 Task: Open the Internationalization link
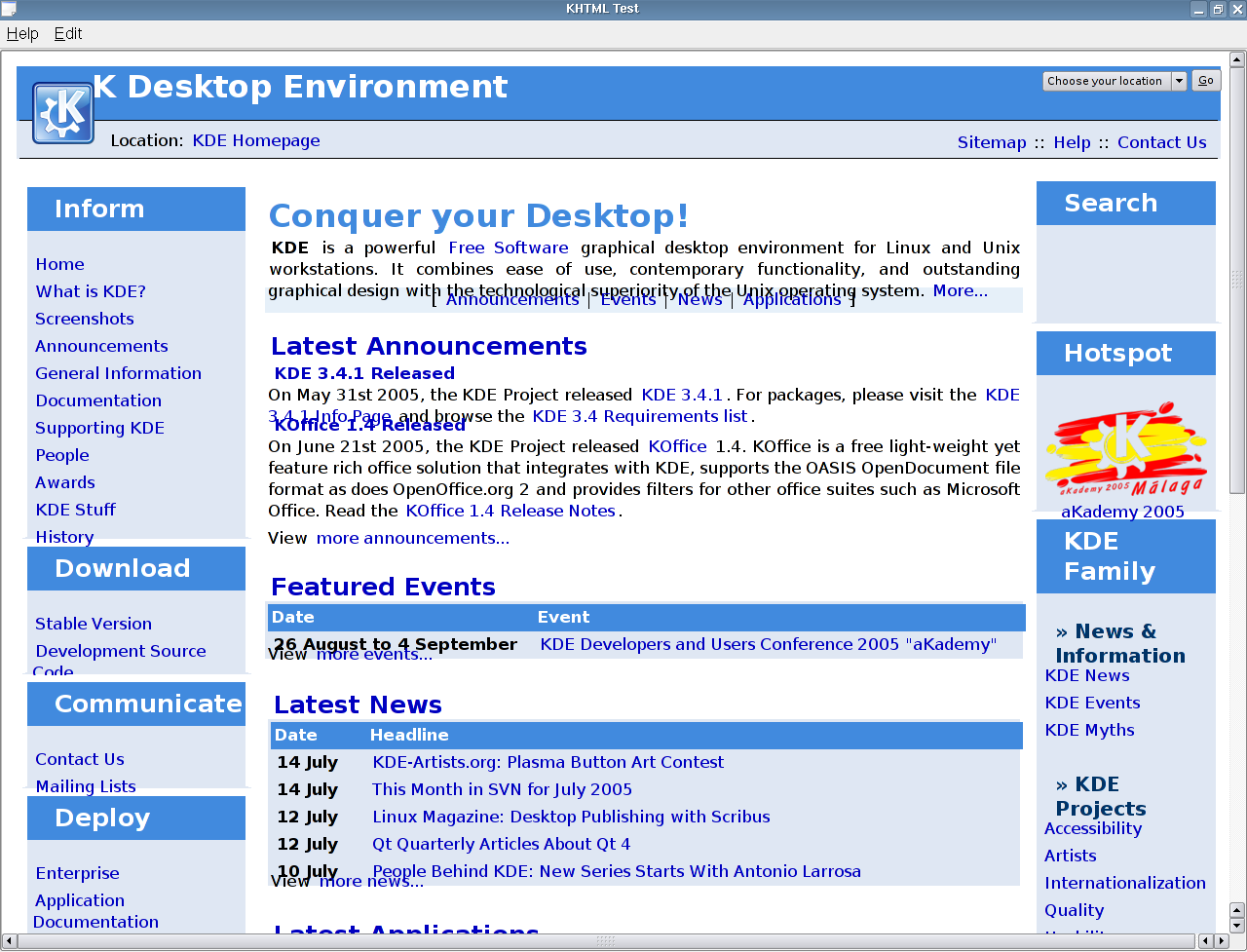pos(1125,883)
